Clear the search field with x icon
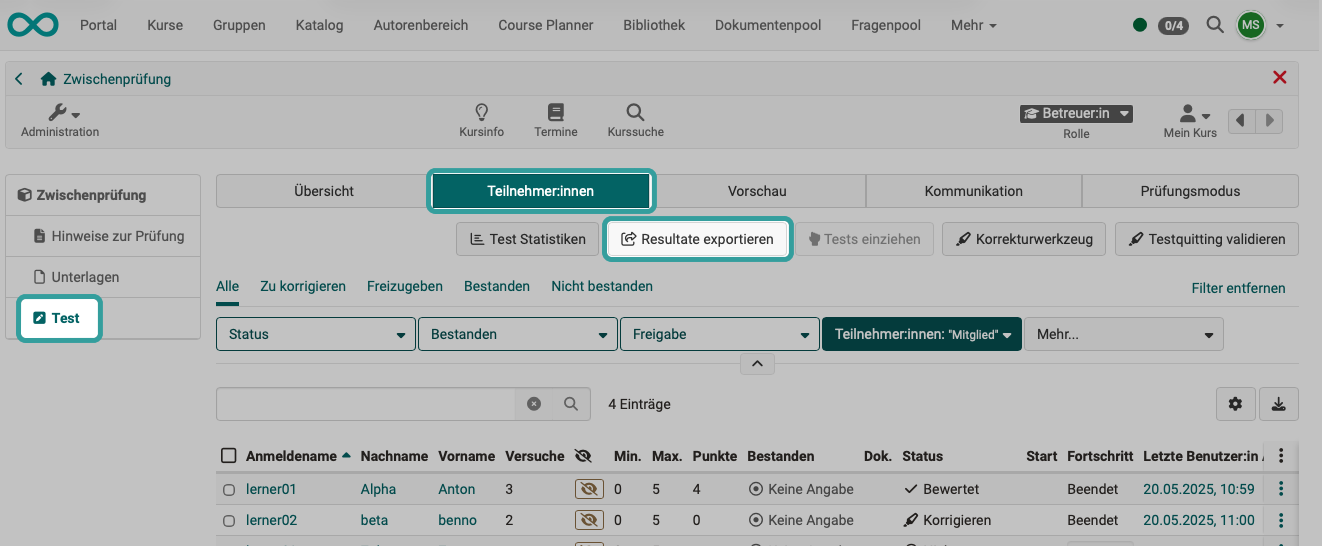 tap(534, 404)
